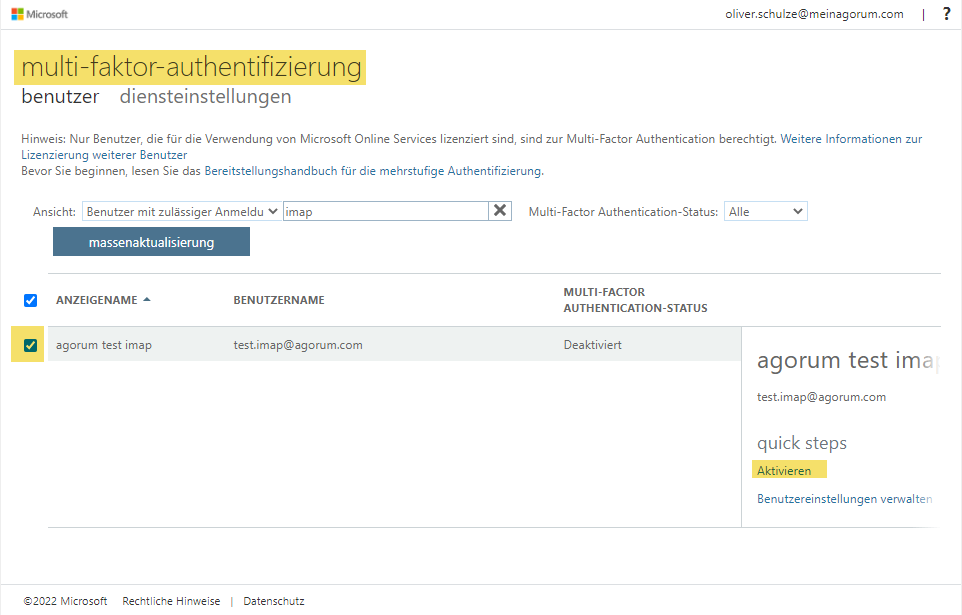Click the ©2022 Microsoft footer text
The image size is (962, 615).
(x=65, y=601)
